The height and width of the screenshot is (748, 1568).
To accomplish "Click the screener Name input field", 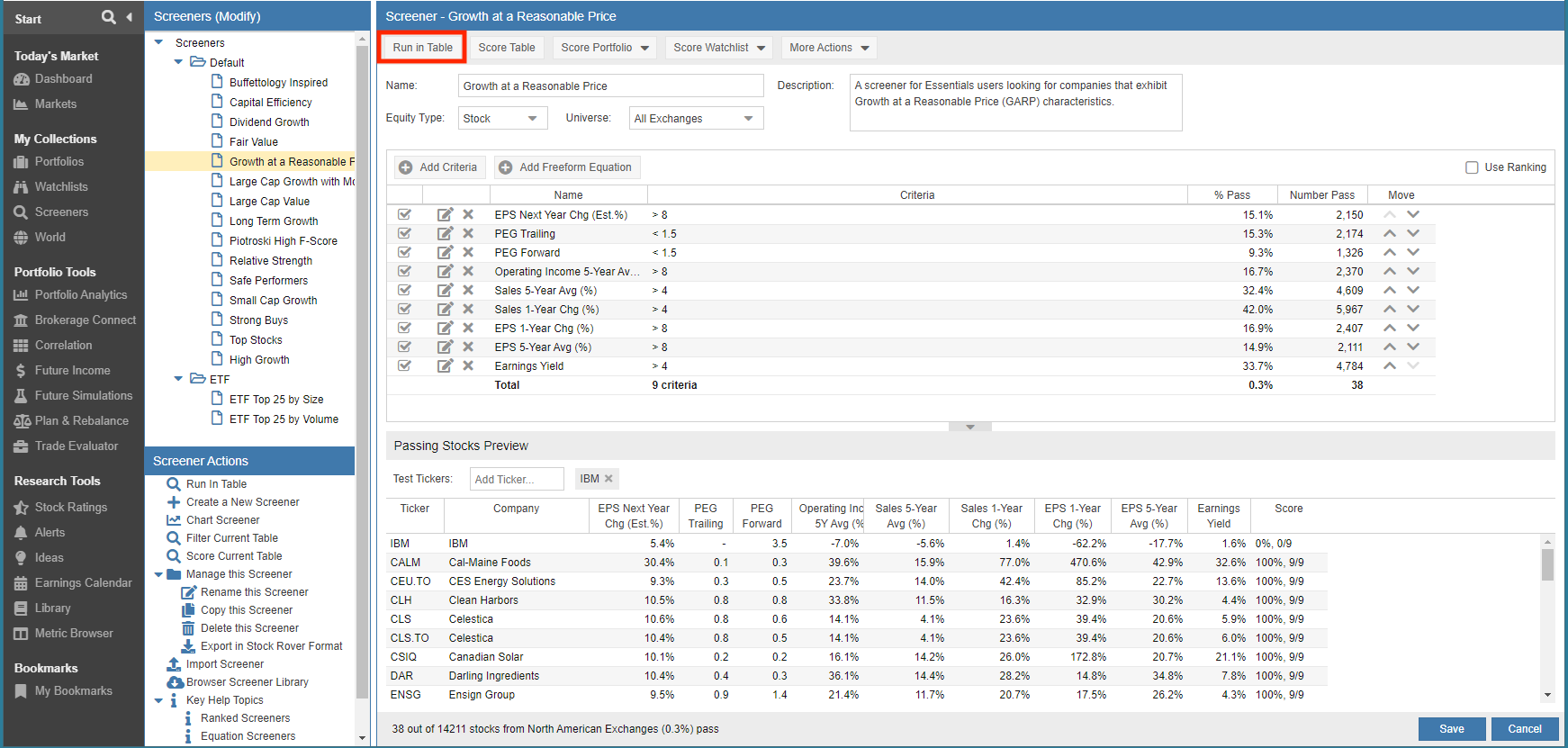I will point(611,86).
